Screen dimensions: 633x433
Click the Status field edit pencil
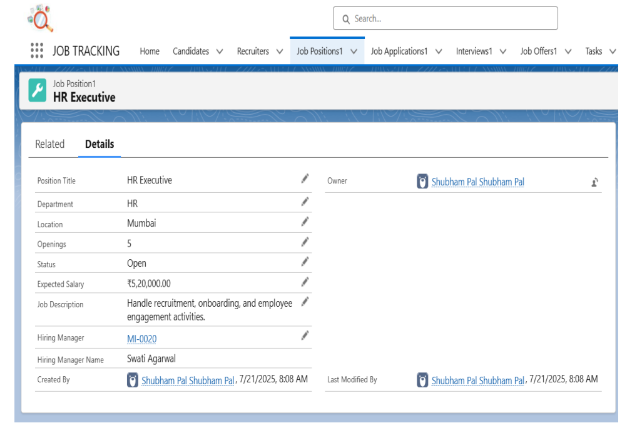point(305,262)
